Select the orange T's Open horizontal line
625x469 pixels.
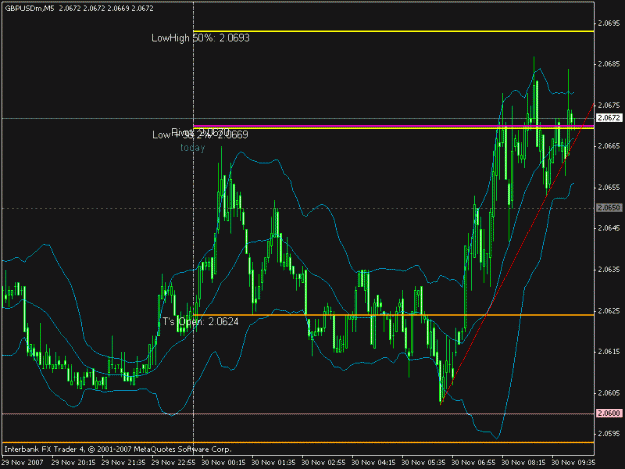[394, 315]
